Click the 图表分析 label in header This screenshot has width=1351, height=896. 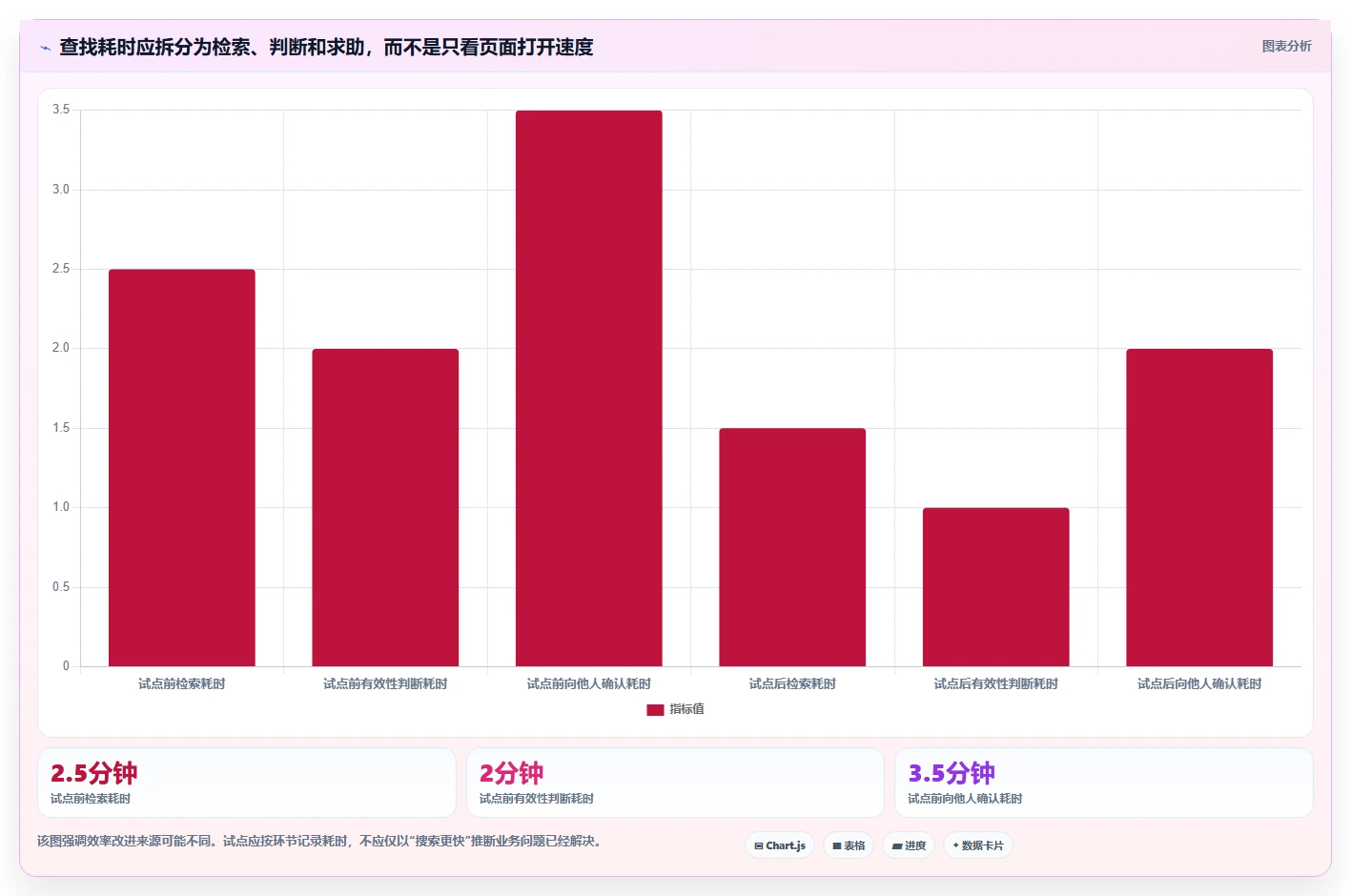1286,46
